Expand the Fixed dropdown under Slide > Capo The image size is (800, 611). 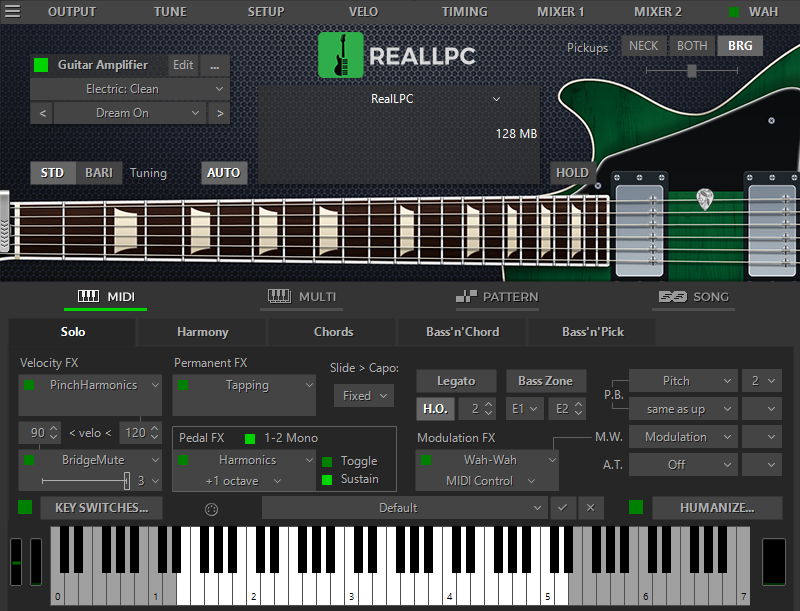(363, 395)
